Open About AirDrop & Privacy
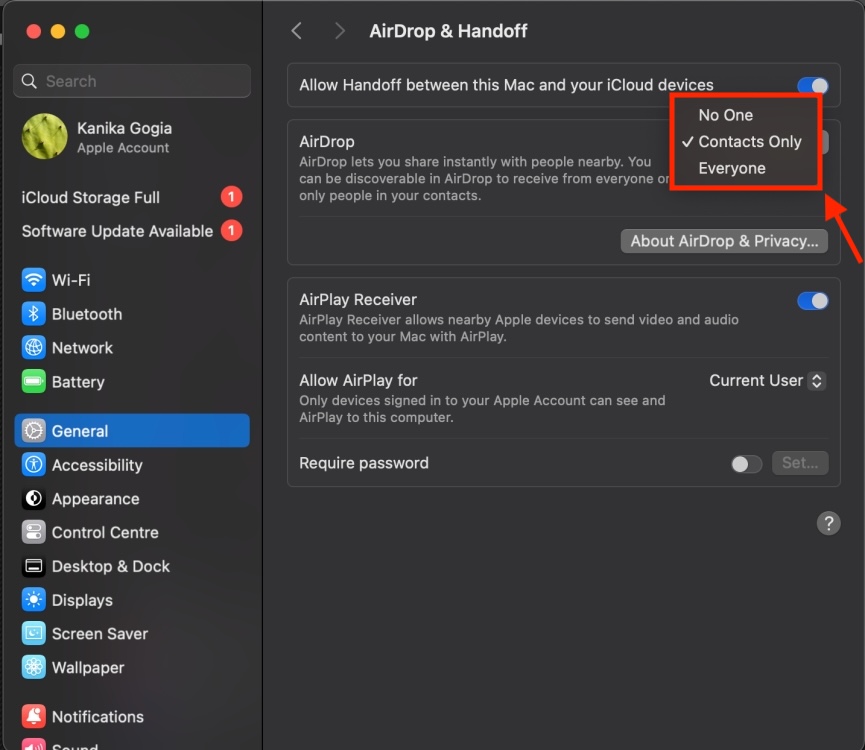The image size is (865, 750). click(x=724, y=241)
